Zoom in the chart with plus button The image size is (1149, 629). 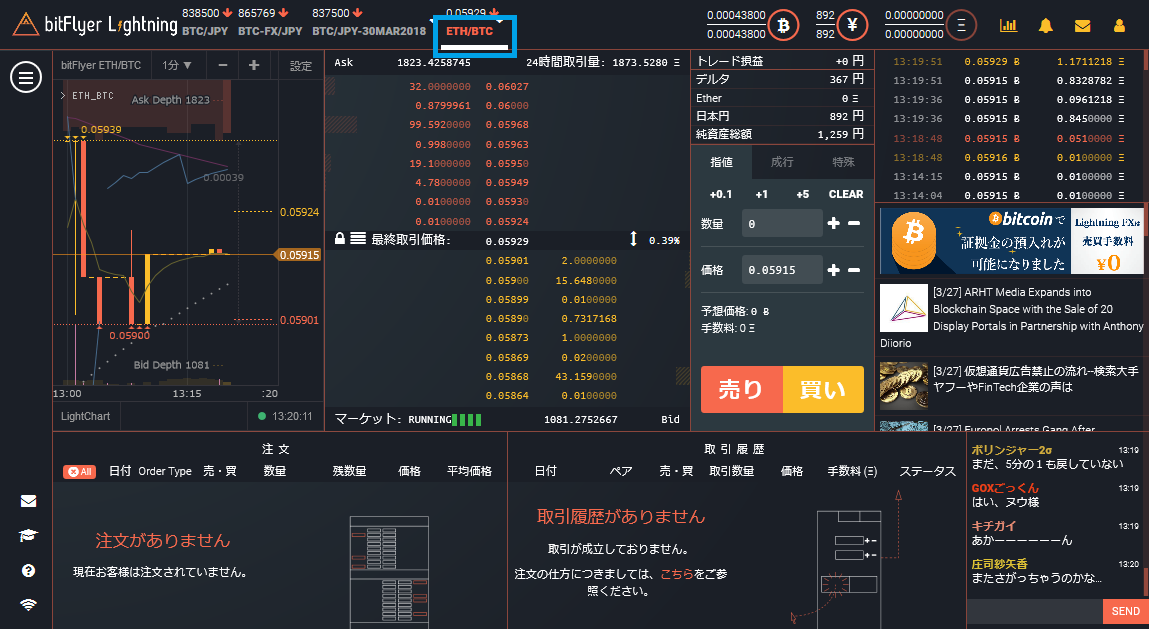click(254, 65)
